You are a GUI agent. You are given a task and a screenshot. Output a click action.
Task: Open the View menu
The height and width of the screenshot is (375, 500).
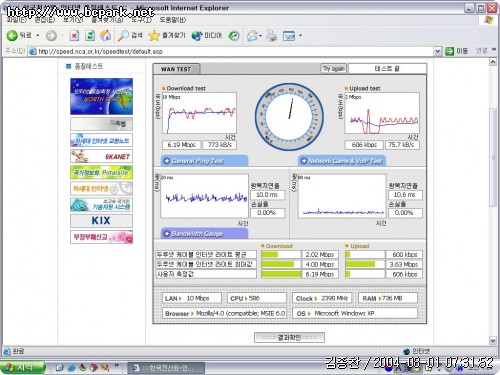73,20
